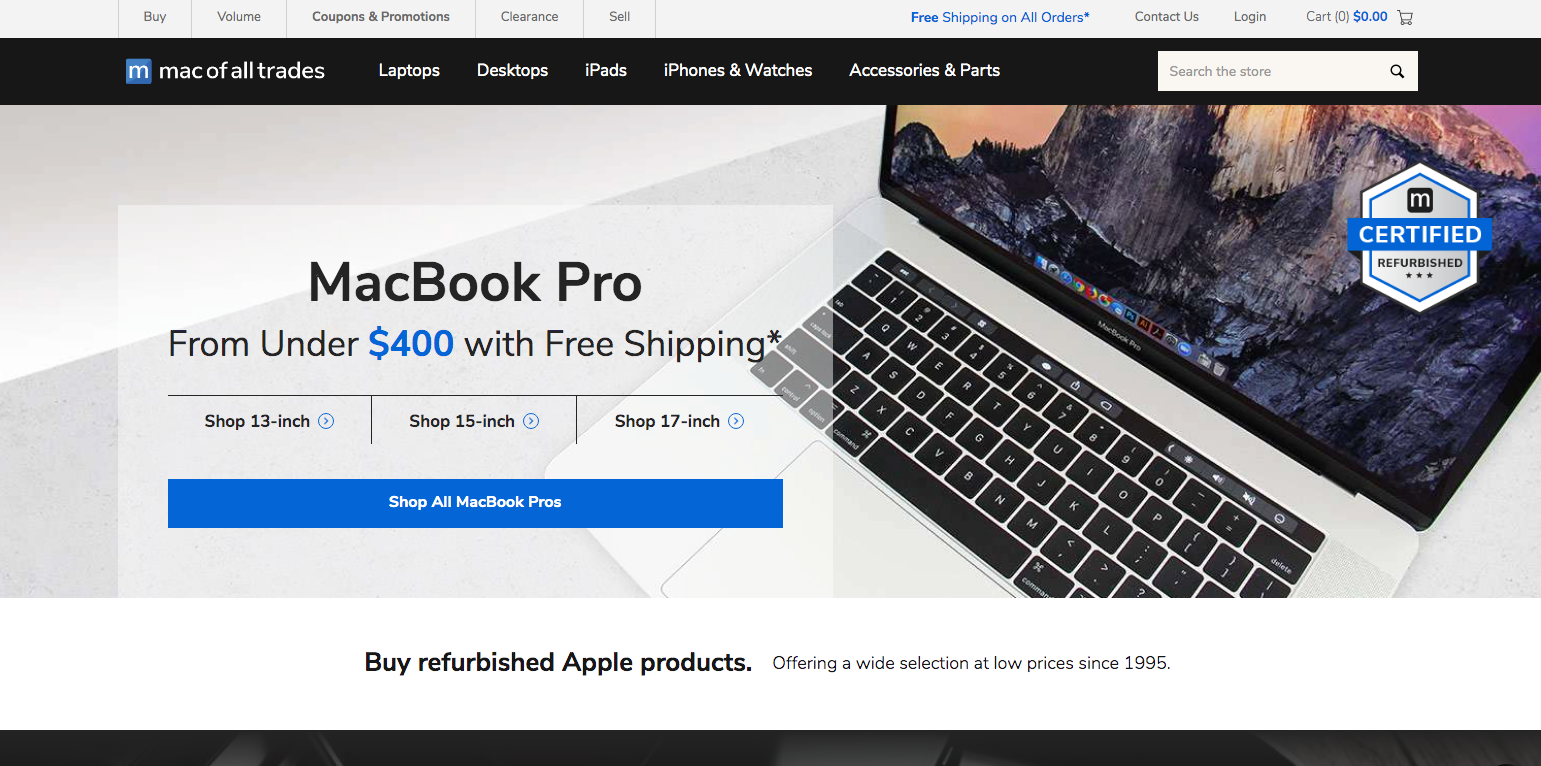Image resolution: width=1541 pixels, height=766 pixels.
Task: Click the search magnifier icon
Action: point(1397,71)
